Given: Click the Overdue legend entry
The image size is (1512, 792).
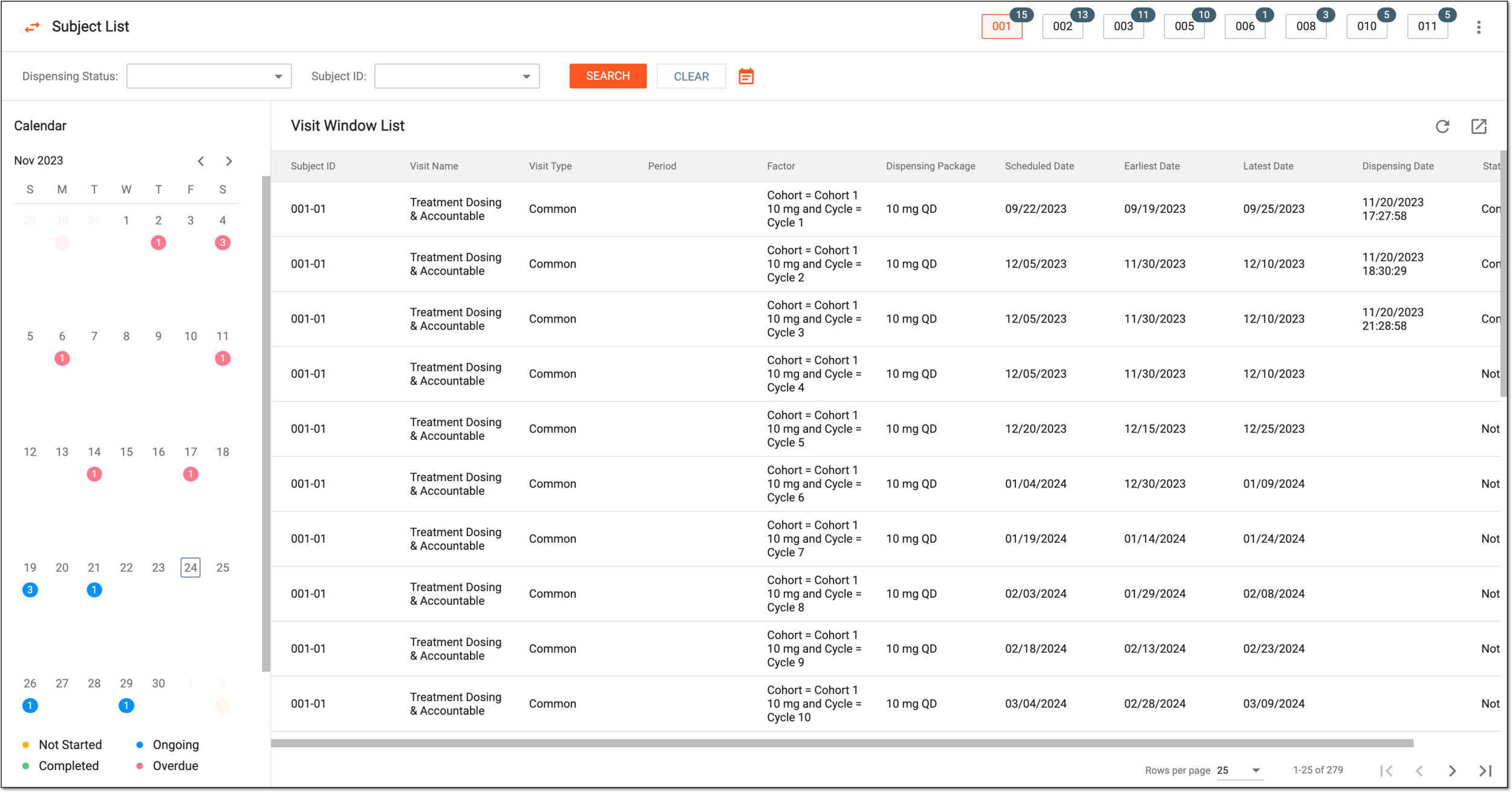Looking at the screenshot, I should pyautogui.click(x=168, y=766).
